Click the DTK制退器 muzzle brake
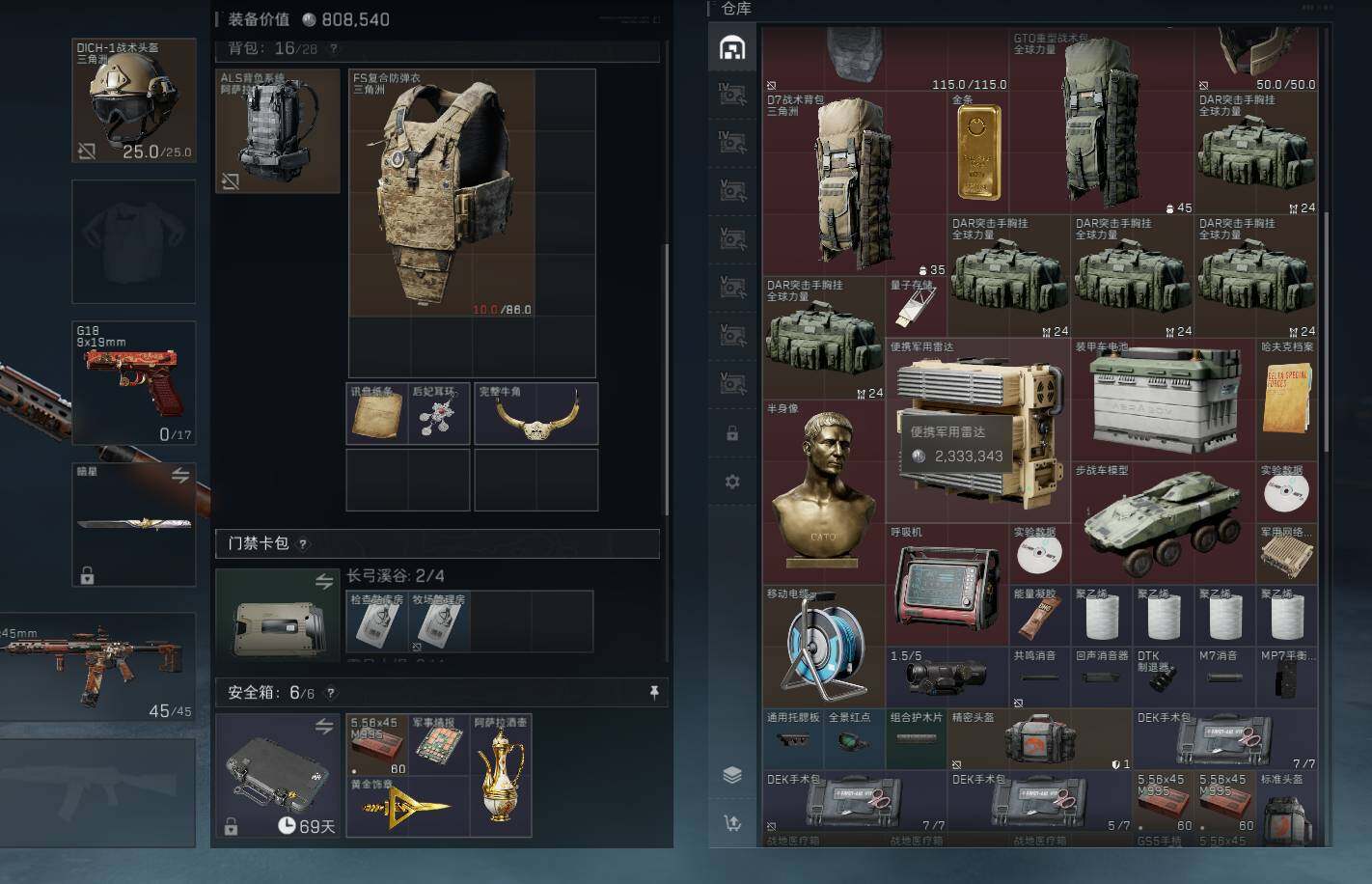This screenshot has height=884, width=1372. pyautogui.click(x=1164, y=678)
